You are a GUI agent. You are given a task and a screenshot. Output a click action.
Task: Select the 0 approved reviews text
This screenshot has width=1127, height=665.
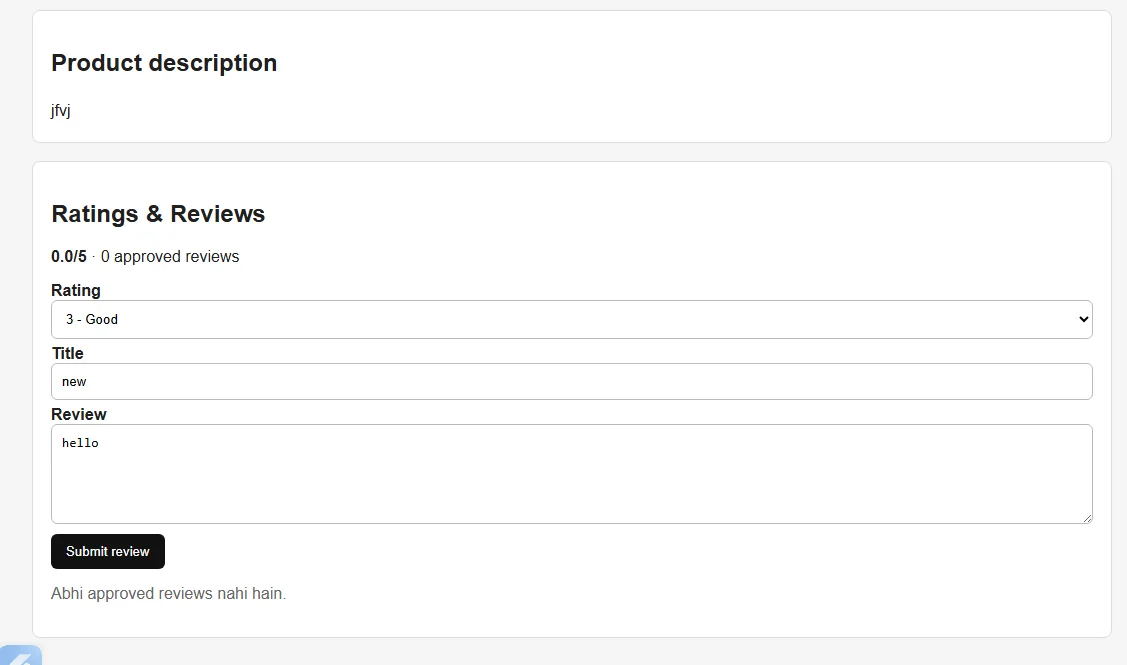click(170, 257)
